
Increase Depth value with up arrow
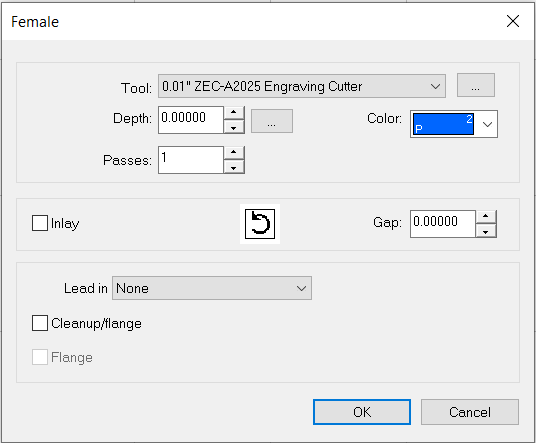point(234,112)
